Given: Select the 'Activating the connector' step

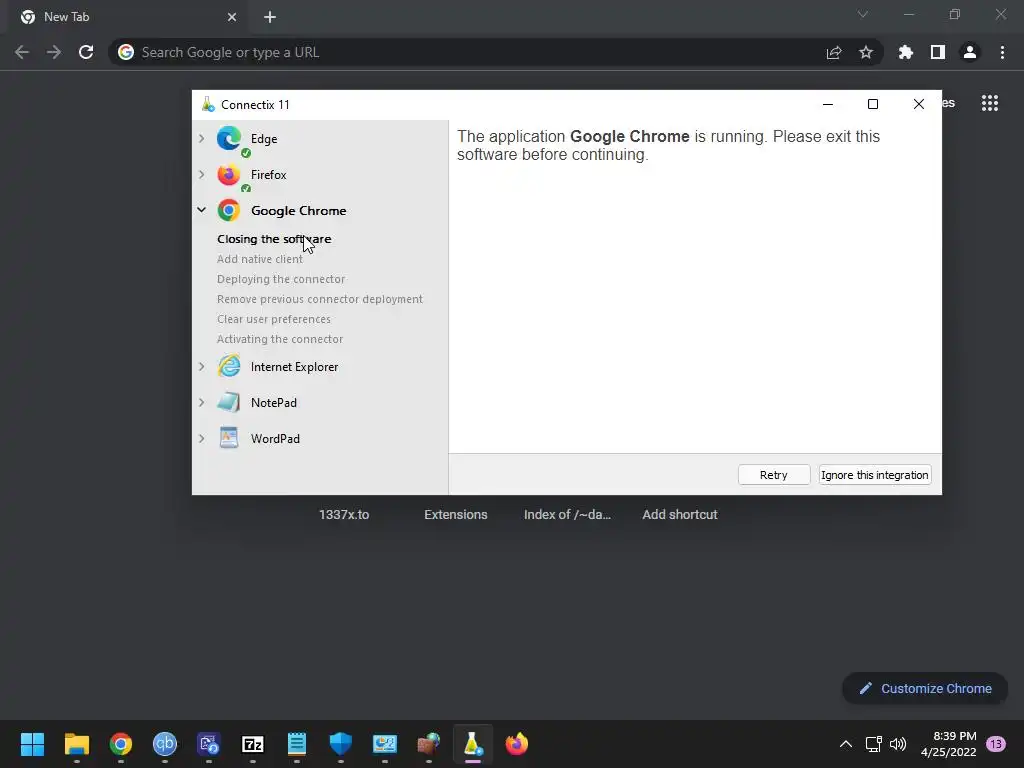Looking at the screenshot, I should click(x=280, y=339).
